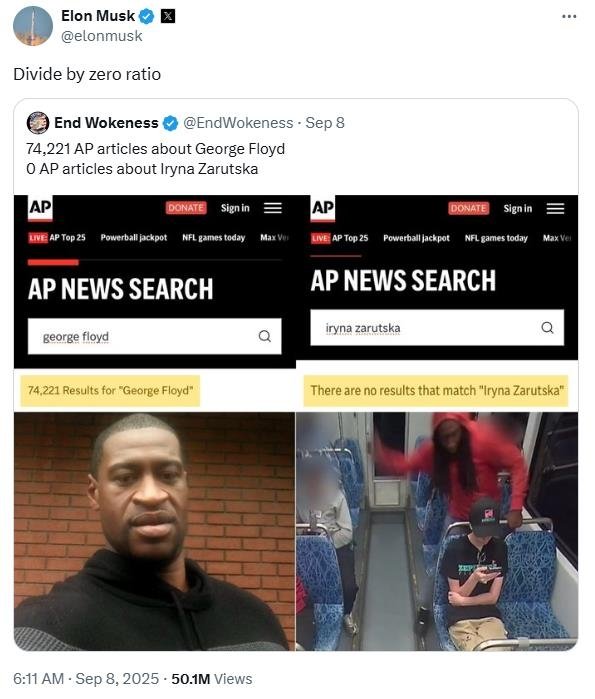Click the 6:11 AM Sep 8, 2025 timestamp
This screenshot has width=595, height=699.
click(86, 678)
